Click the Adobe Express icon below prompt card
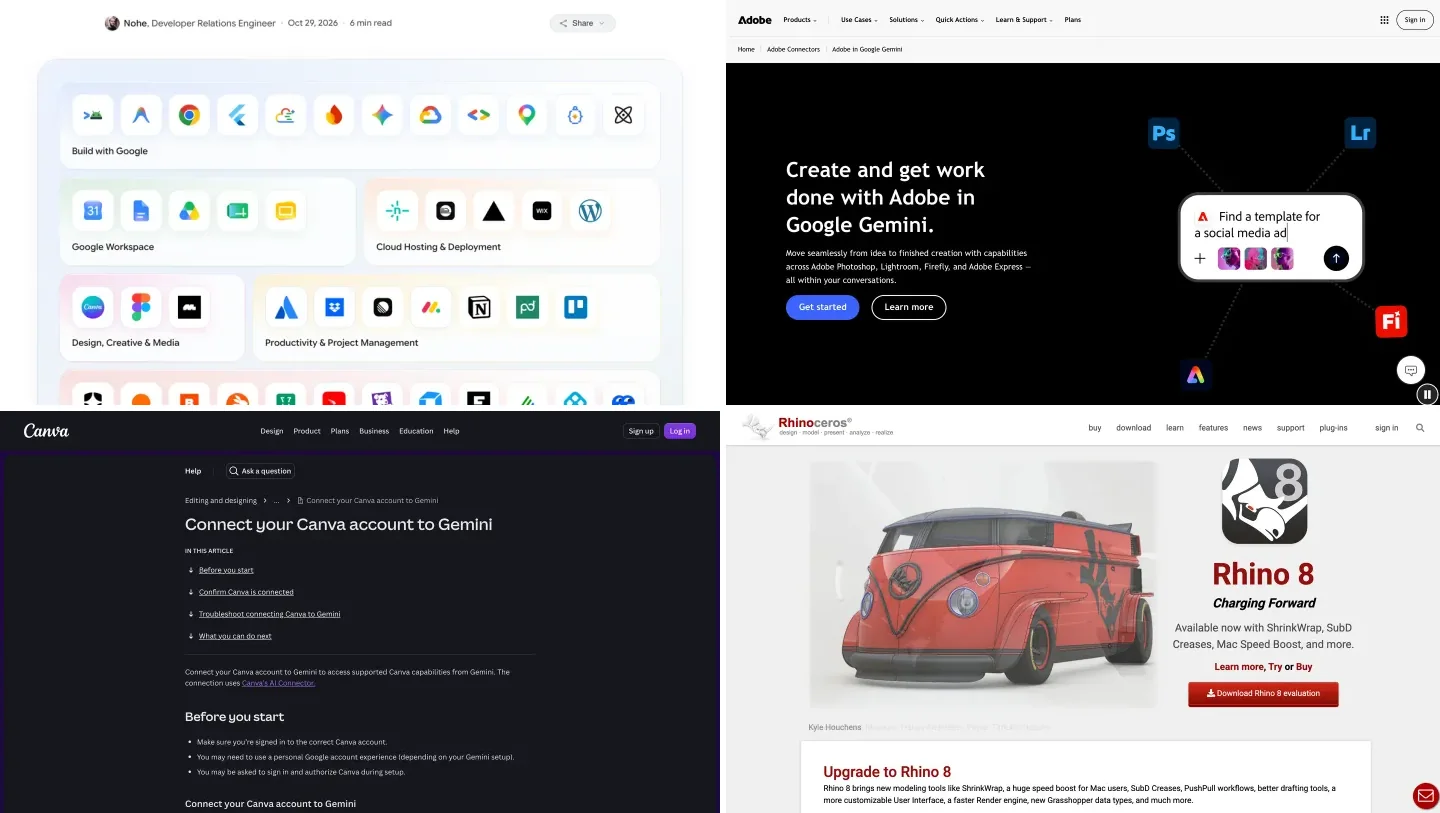The width and height of the screenshot is (1440, 813). 1195,375
